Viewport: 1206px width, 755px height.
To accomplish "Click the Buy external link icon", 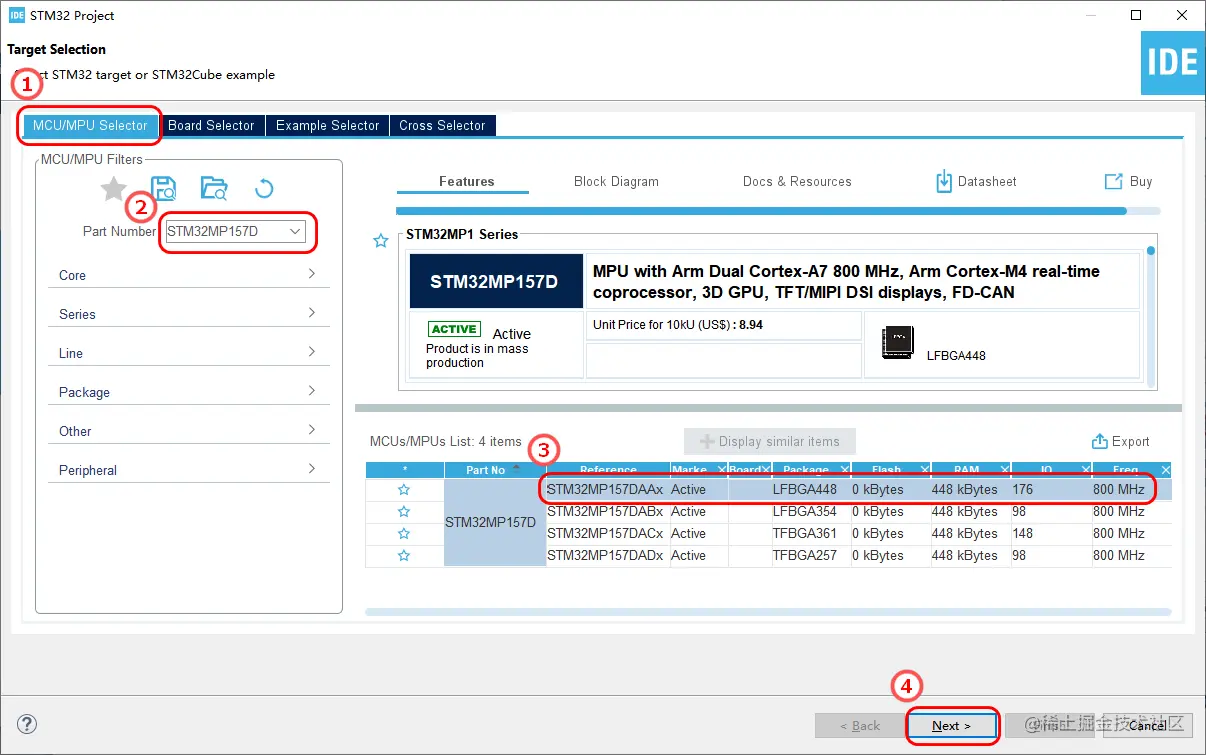I will 1113,181.
